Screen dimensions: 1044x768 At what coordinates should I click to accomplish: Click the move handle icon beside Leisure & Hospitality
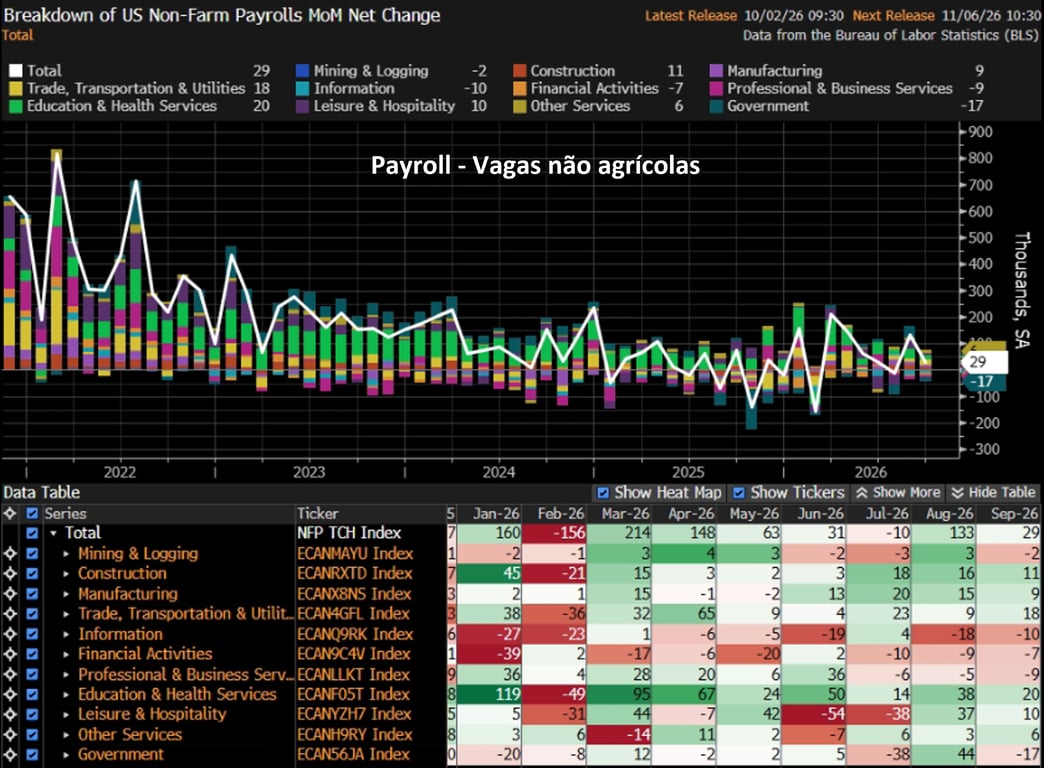pyautogui.click(x=10, y=714)
